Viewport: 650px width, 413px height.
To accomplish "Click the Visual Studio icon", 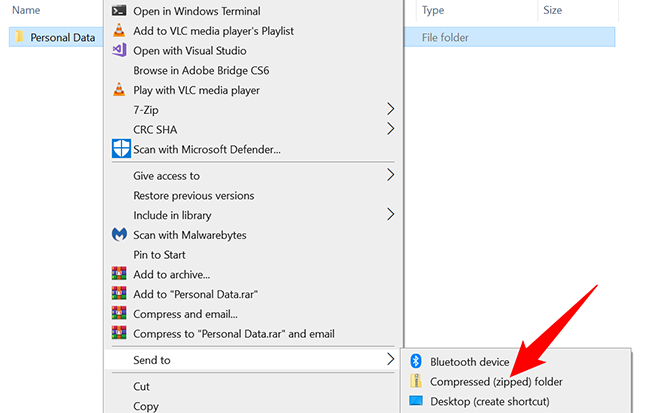I will click(x=119, y=50).
